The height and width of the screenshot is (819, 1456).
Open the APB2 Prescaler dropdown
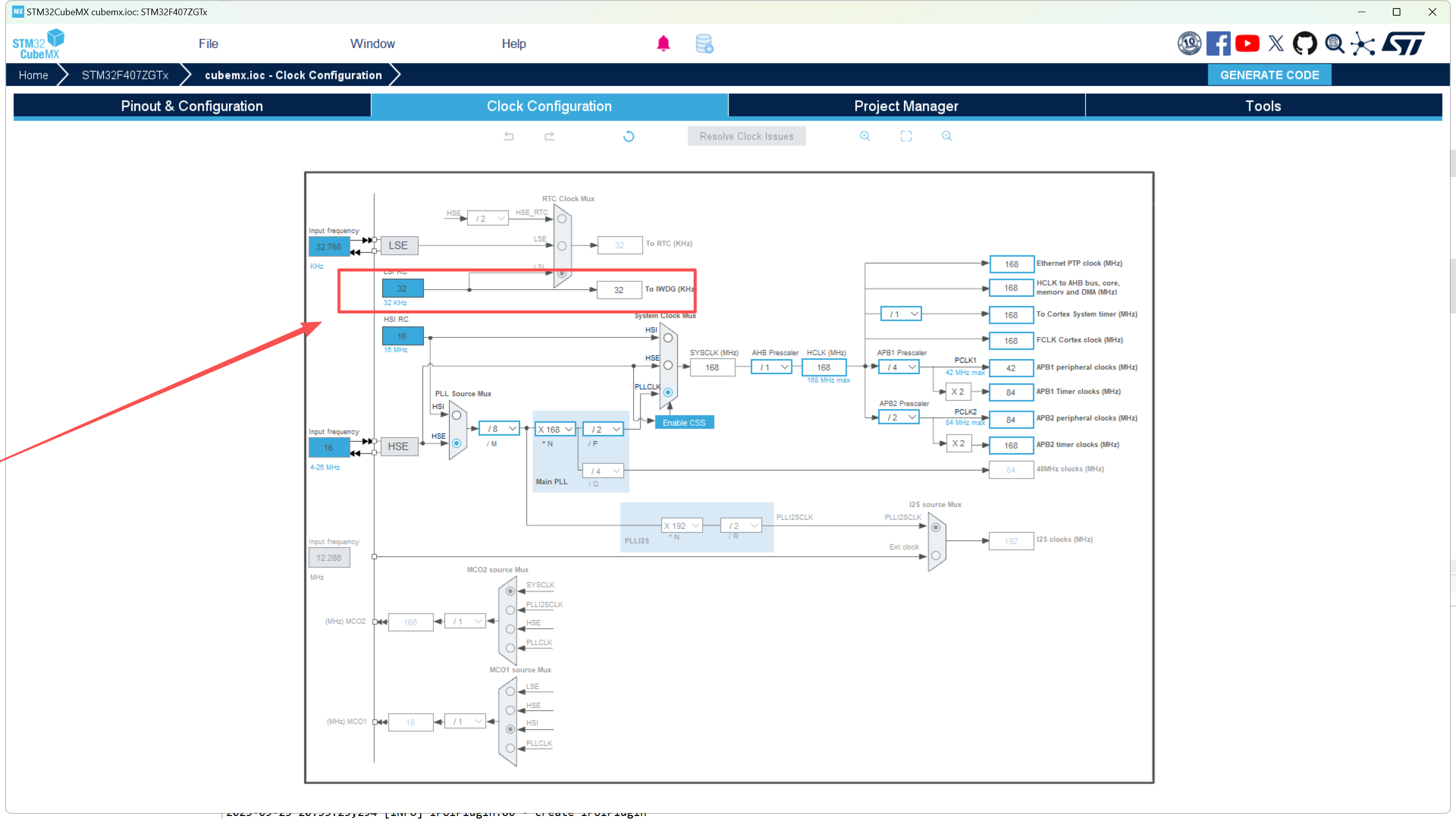tap(899, 417)
